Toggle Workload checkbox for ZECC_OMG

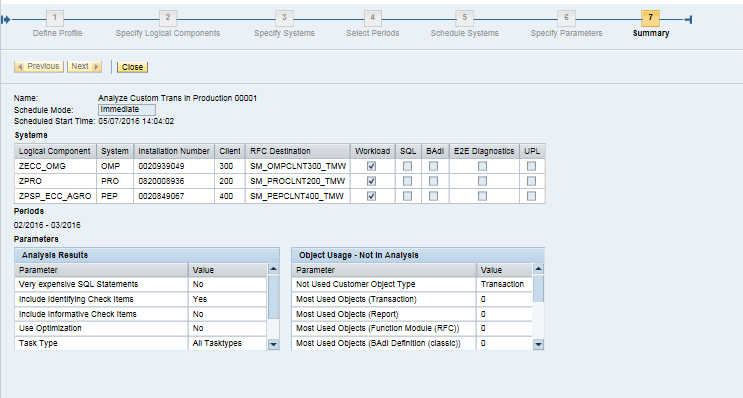[x=372, y=166]
